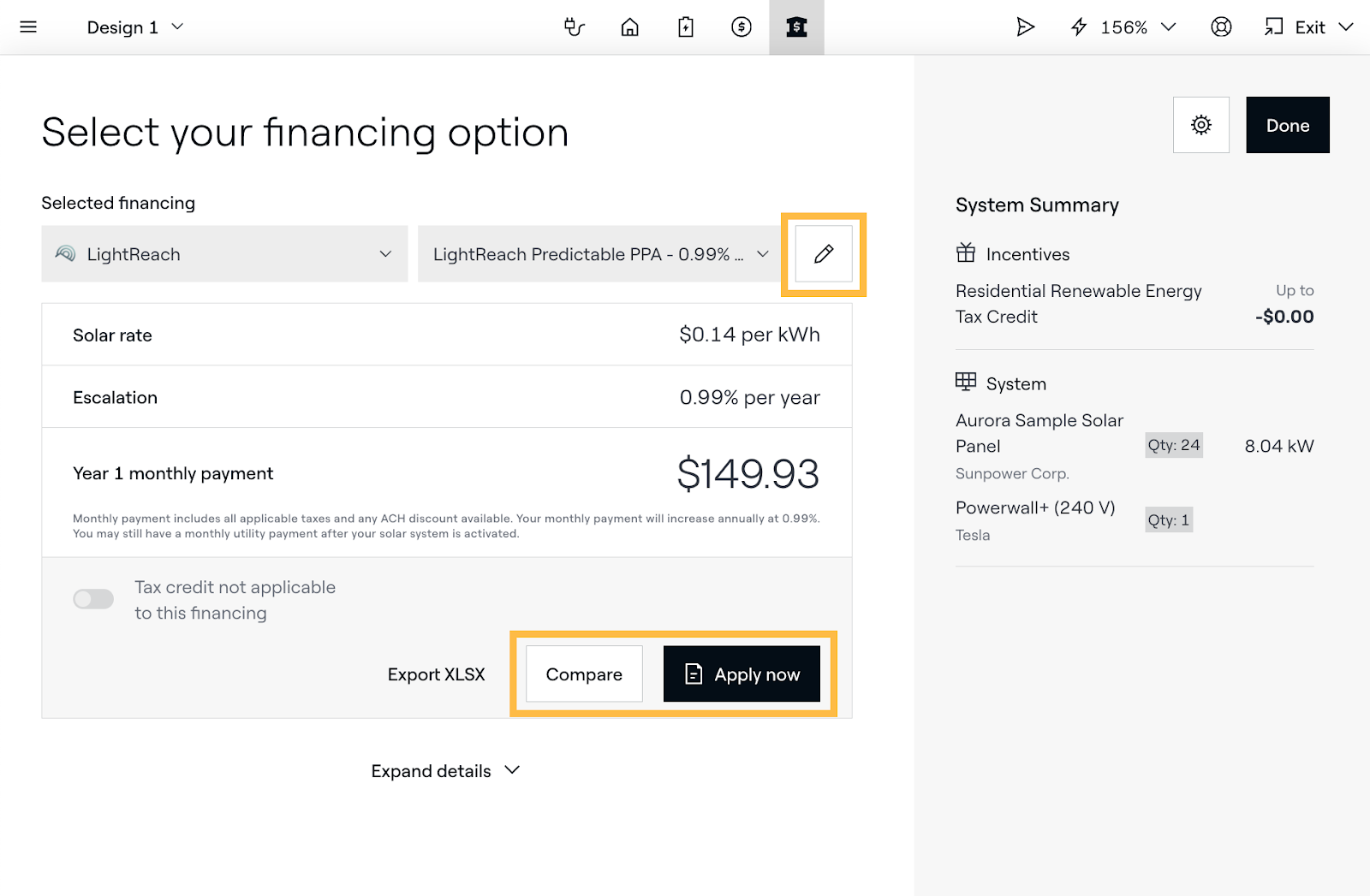The width and height of the screenshot is (1370, 896).
Task: Go to the pricing dollar-circle tab
Action: click(742, 27)
